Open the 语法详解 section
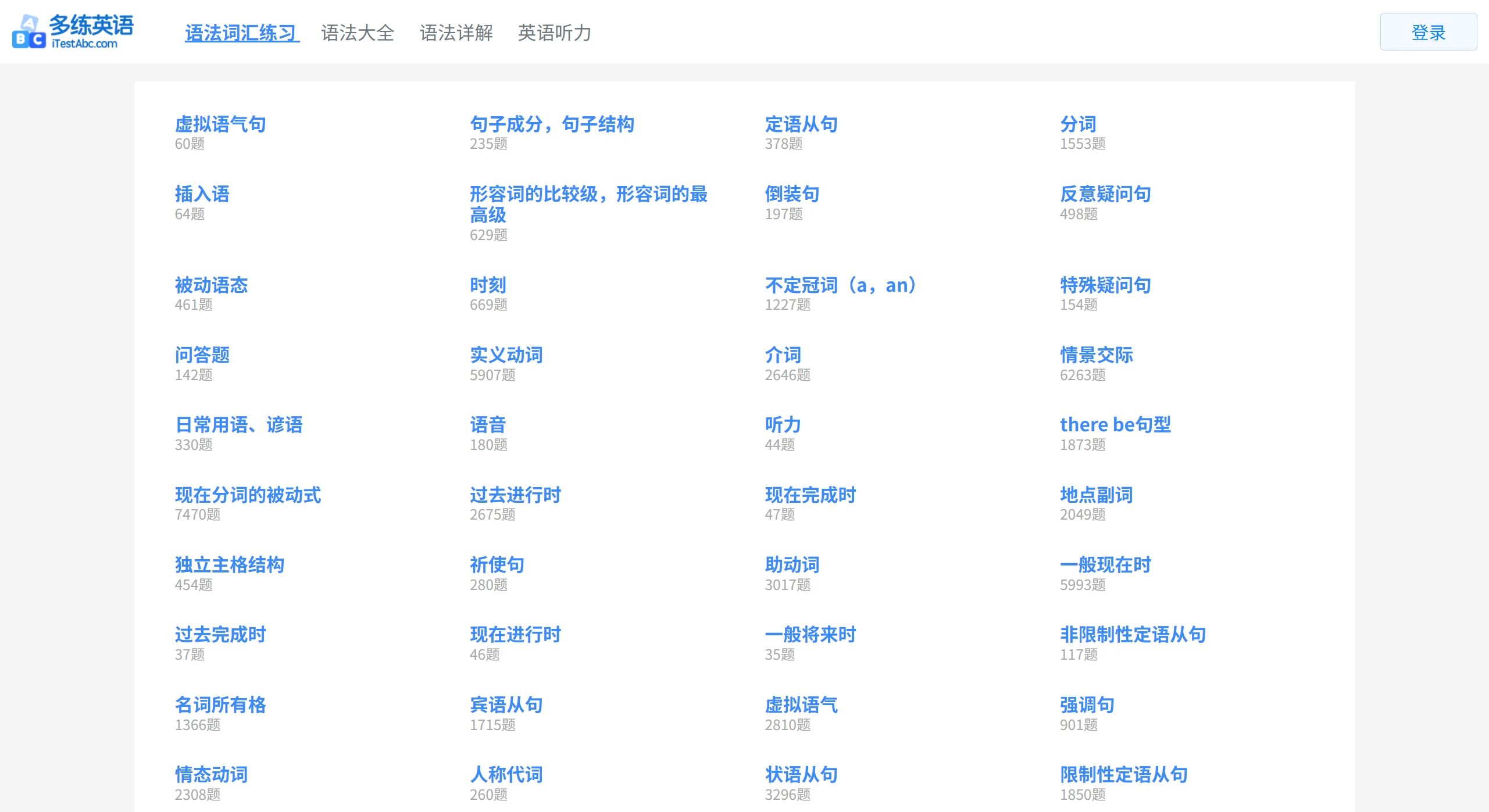Screen dimensions: 1489x812 coord(456,33)
